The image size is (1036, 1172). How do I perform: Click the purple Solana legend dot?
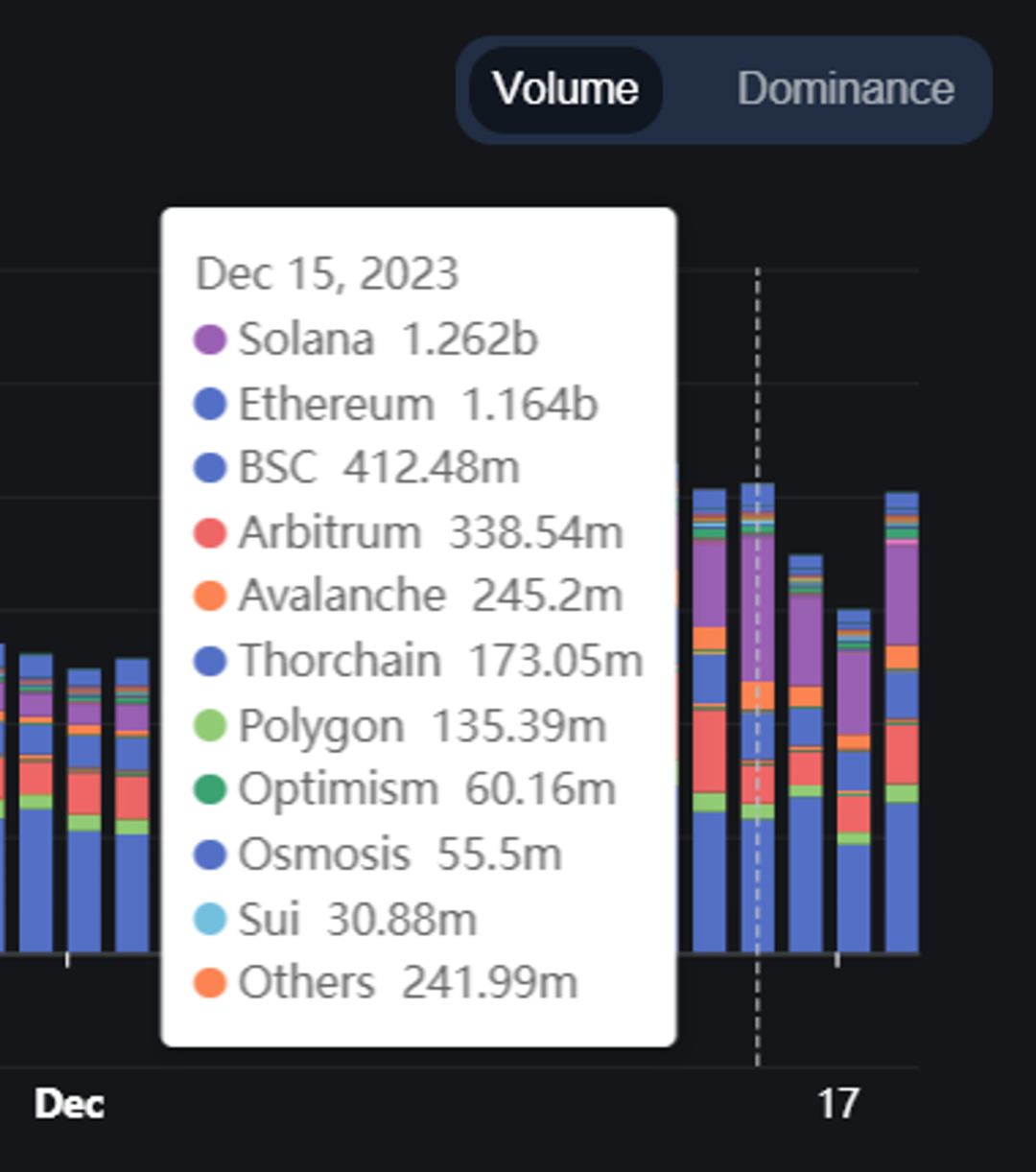(x=212, y=338)
